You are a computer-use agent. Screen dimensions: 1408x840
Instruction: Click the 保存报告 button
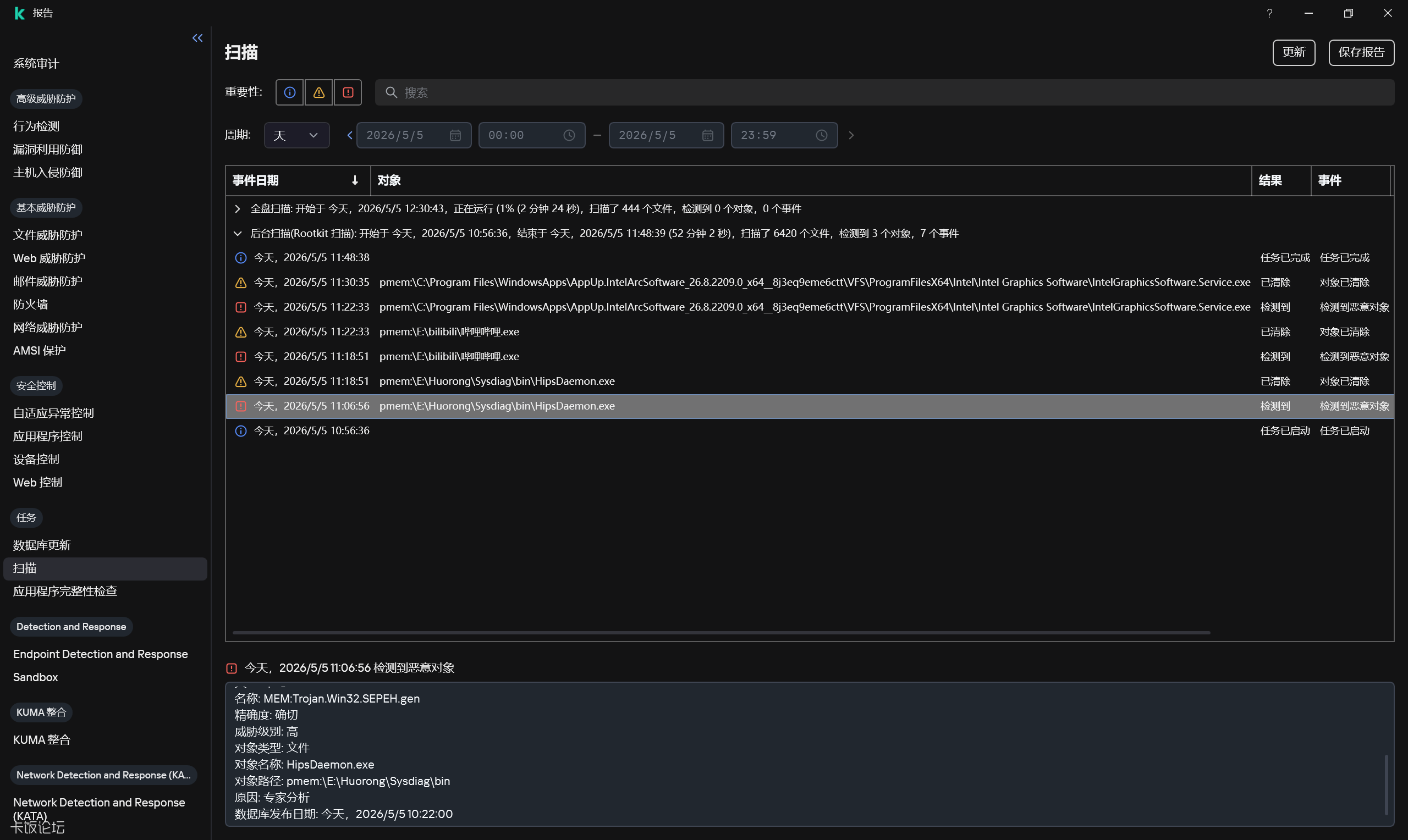coord(1361,53)
